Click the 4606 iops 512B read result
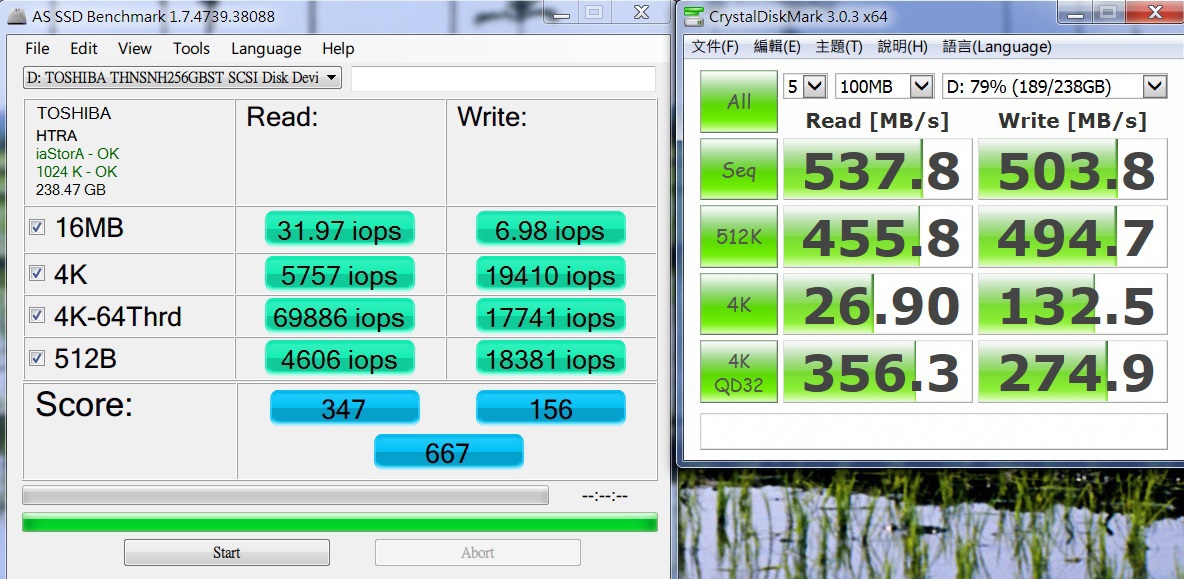The width and height of the screenshot is (1184, 579). tap(340, 359)
